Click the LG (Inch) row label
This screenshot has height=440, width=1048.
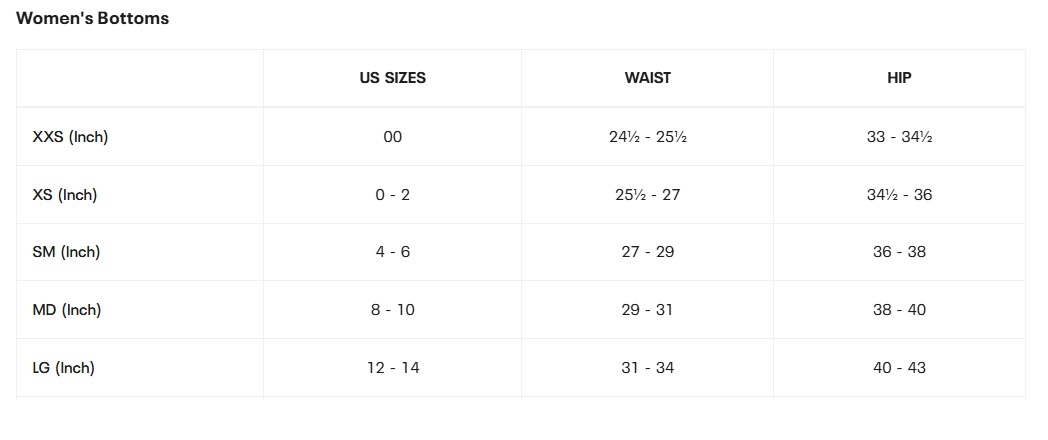pyautogui.click(x=64, y=368)
